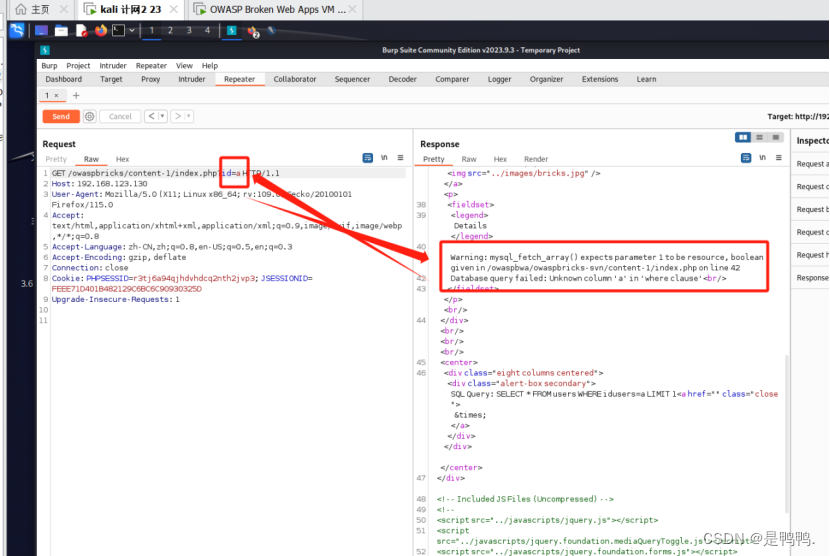The height and width of the screenshot is (556, 830).
Task: Go to the Organizer tab
Action: 546,79
